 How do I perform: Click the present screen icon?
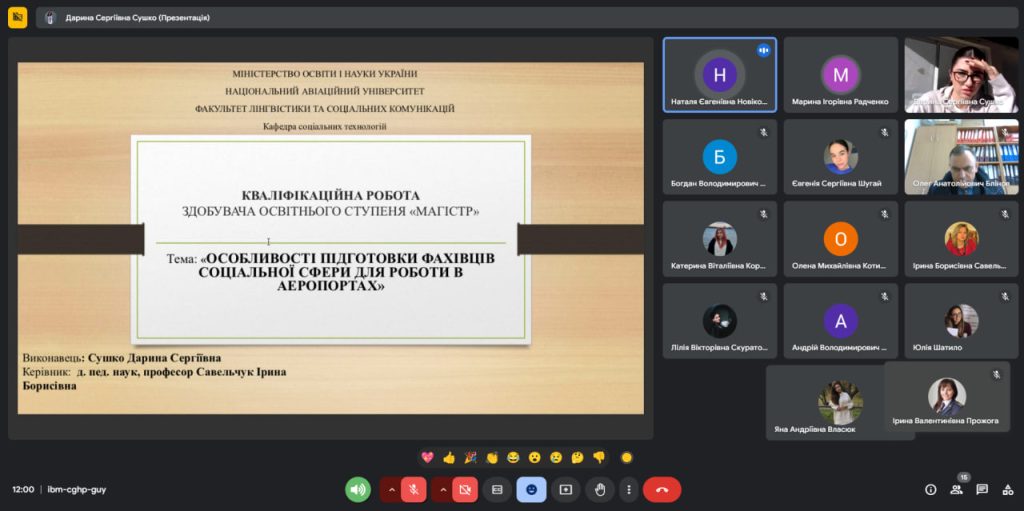tap(565, 489)
